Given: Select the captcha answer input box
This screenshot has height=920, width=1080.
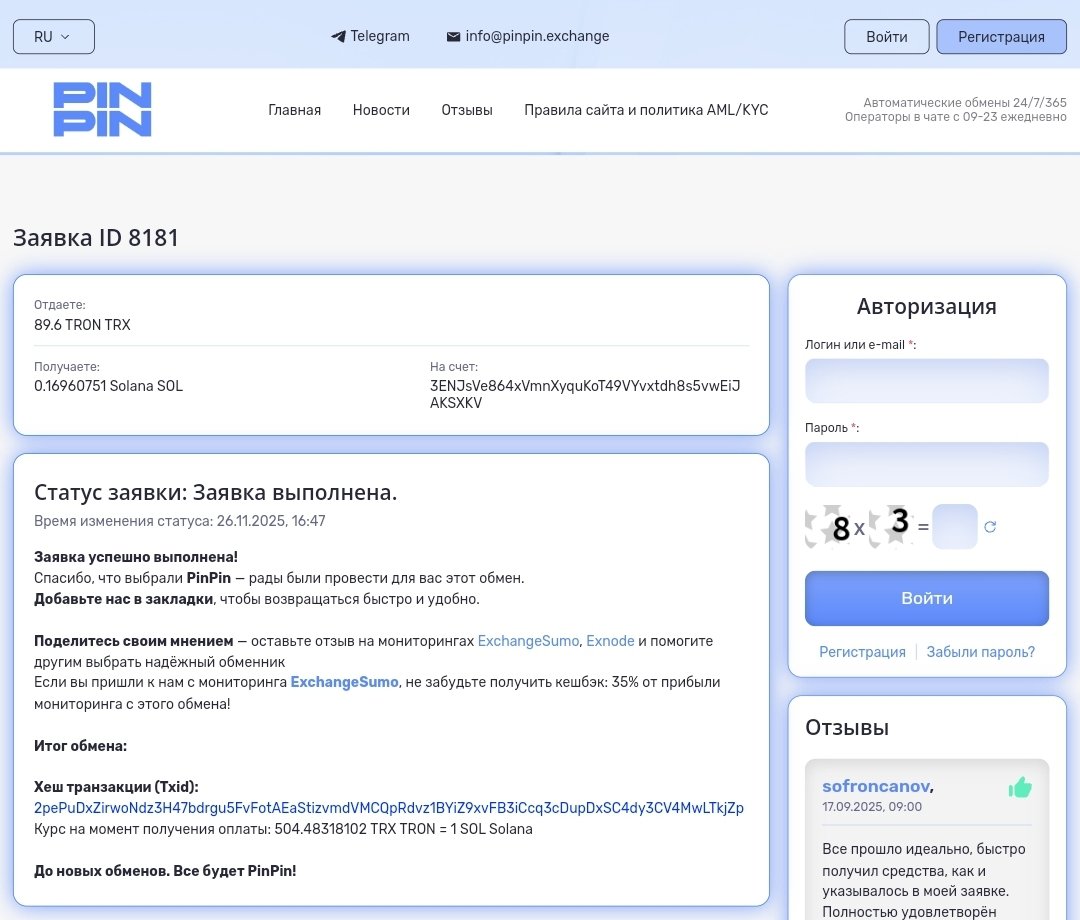Looking at the screenshot, I should [x=954, y=527].
